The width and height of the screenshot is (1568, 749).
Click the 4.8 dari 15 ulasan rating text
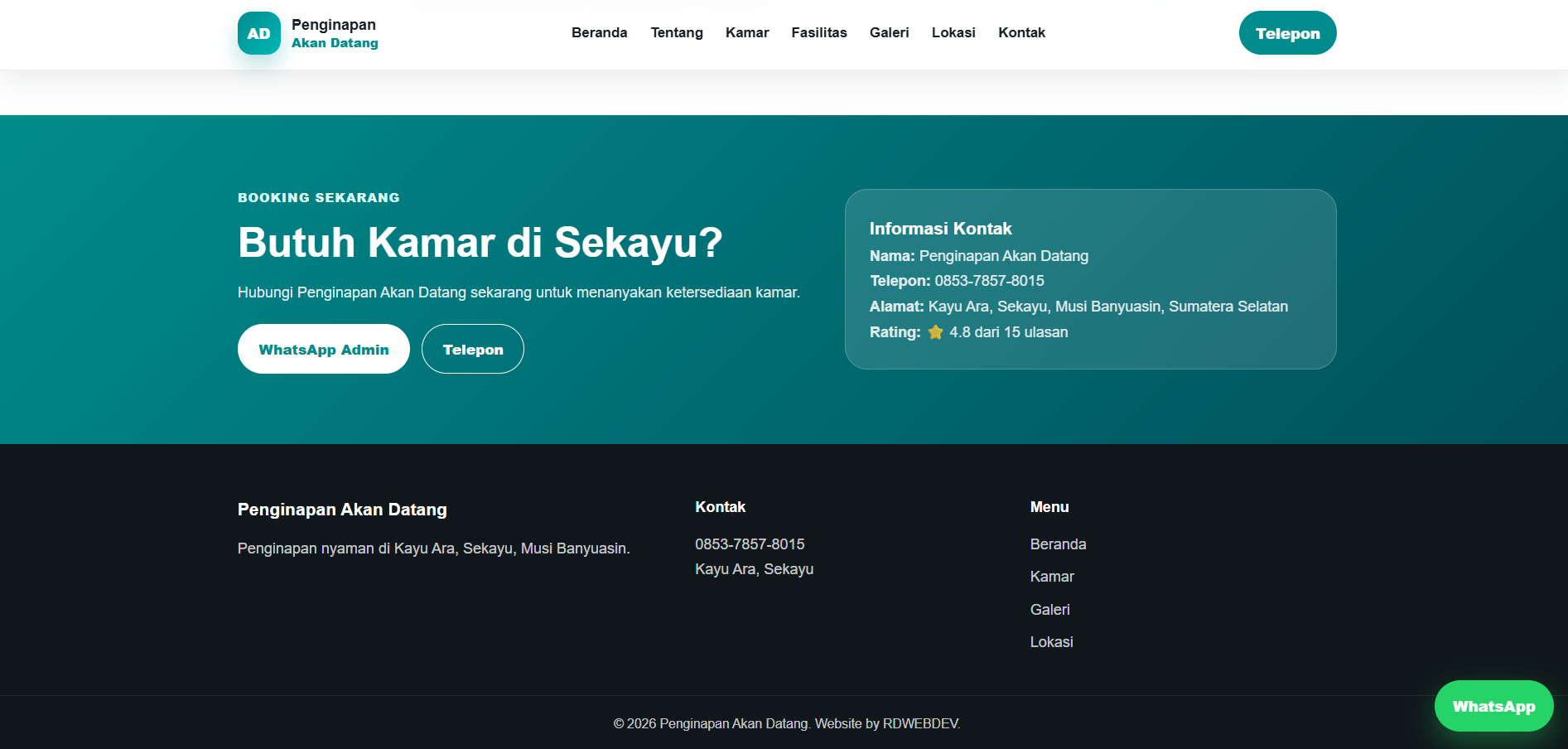1008,332
